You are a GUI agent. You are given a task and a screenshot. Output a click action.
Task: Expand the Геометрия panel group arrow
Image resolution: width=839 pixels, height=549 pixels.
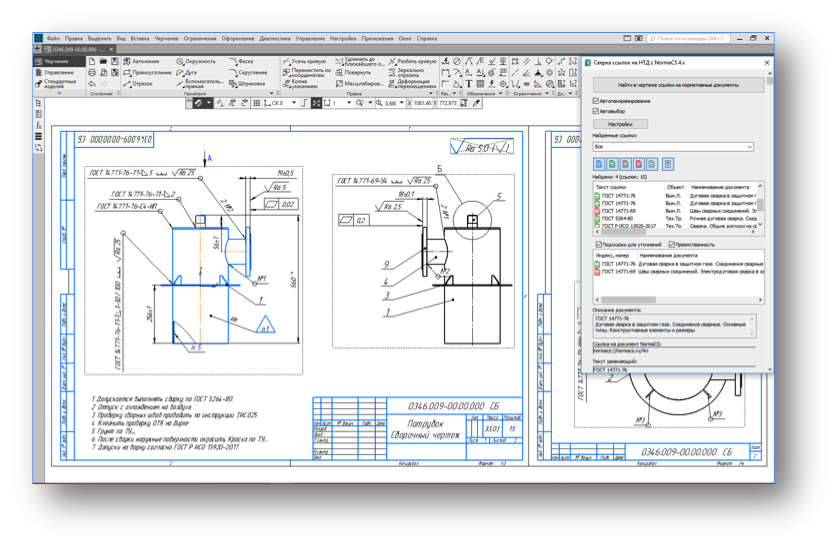pyautogui.click(x=270, y=94)
